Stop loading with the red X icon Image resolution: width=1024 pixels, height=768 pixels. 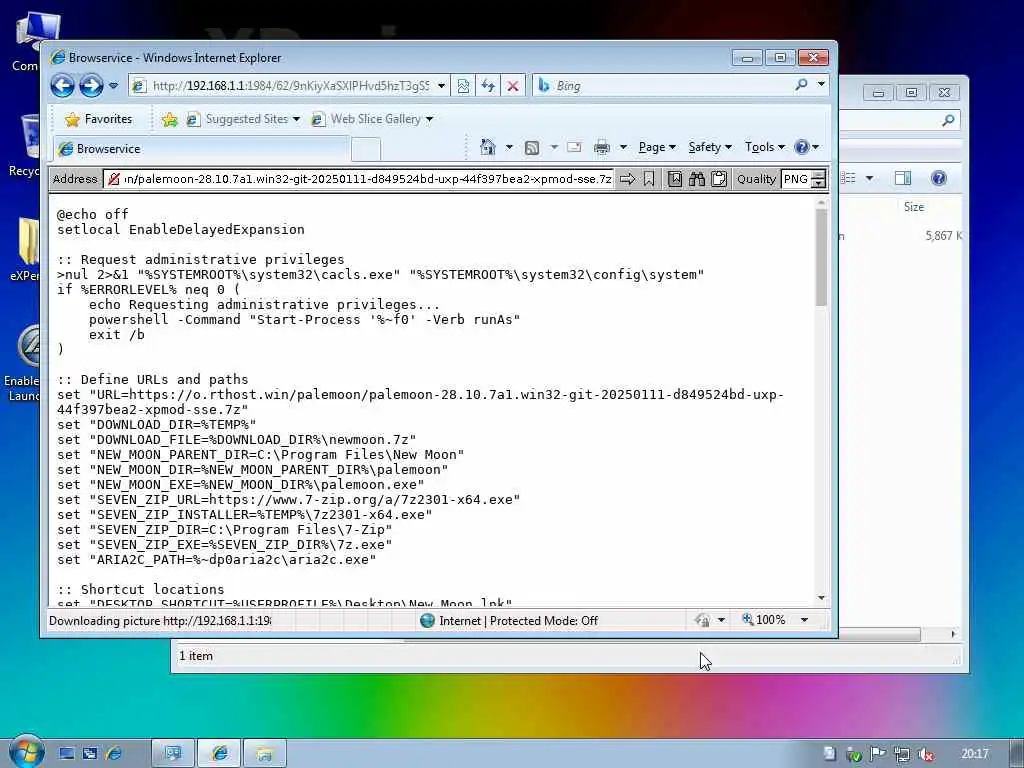[x=513, y=86]
